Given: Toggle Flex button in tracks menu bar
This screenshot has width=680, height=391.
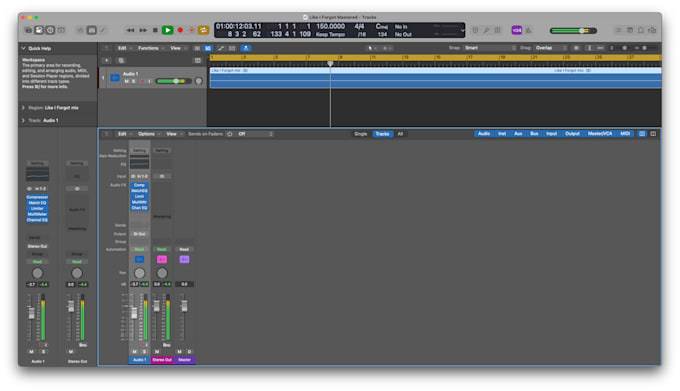Looking at the screenshot, I should [232, 48].
